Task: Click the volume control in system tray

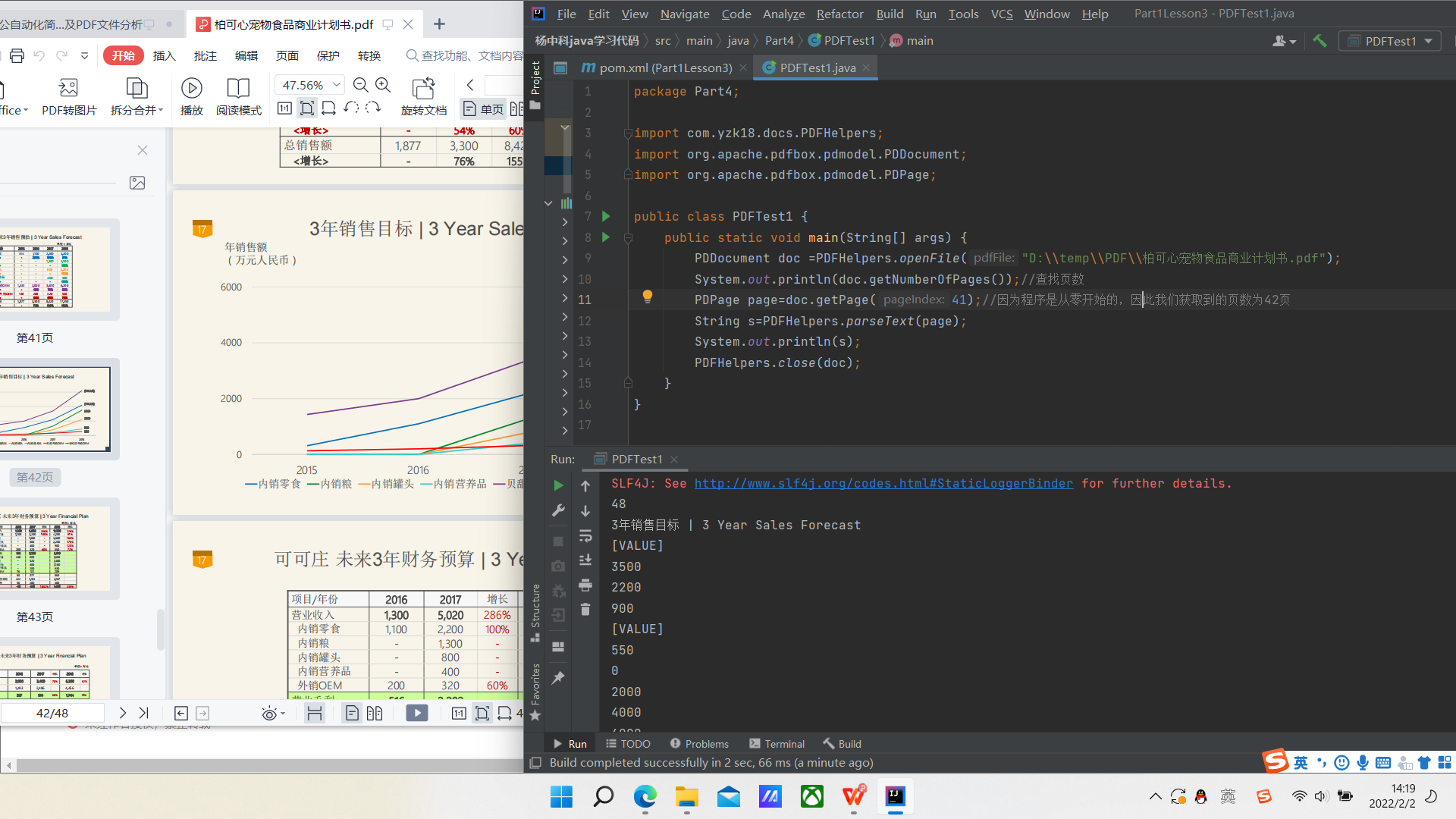Action: (x=1322, y=796)
